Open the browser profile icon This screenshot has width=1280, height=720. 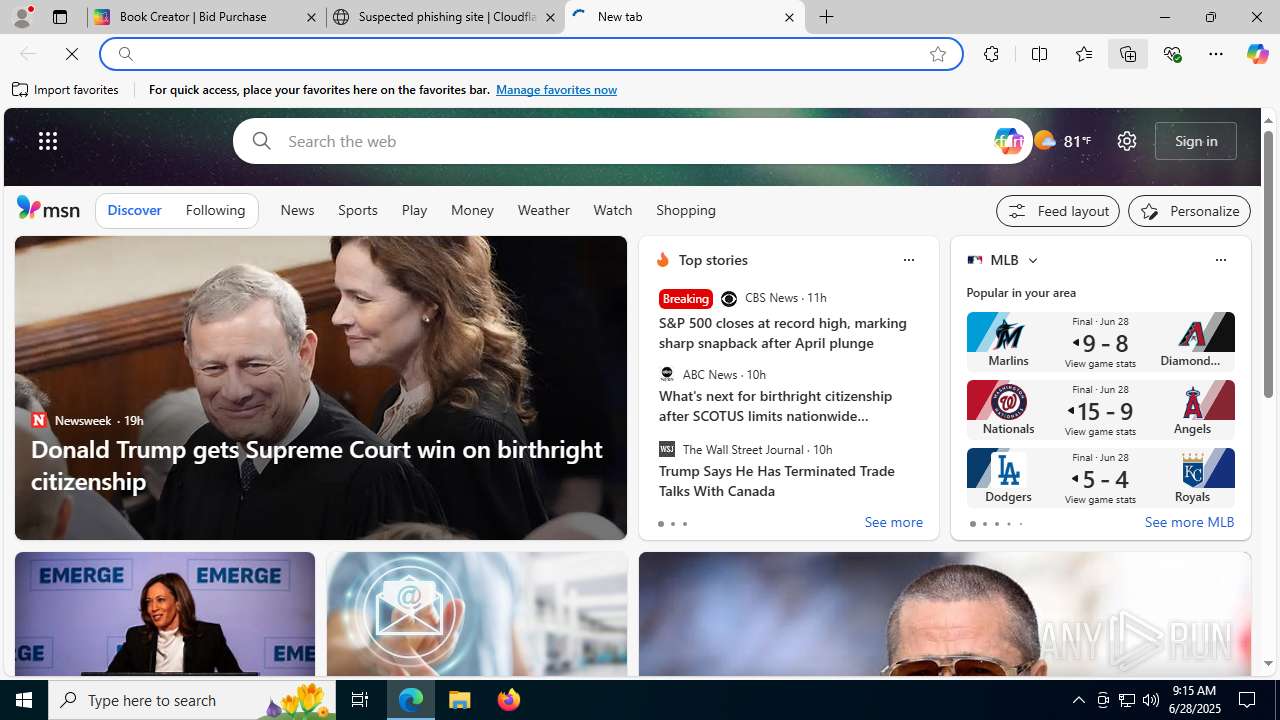[22, 16]
